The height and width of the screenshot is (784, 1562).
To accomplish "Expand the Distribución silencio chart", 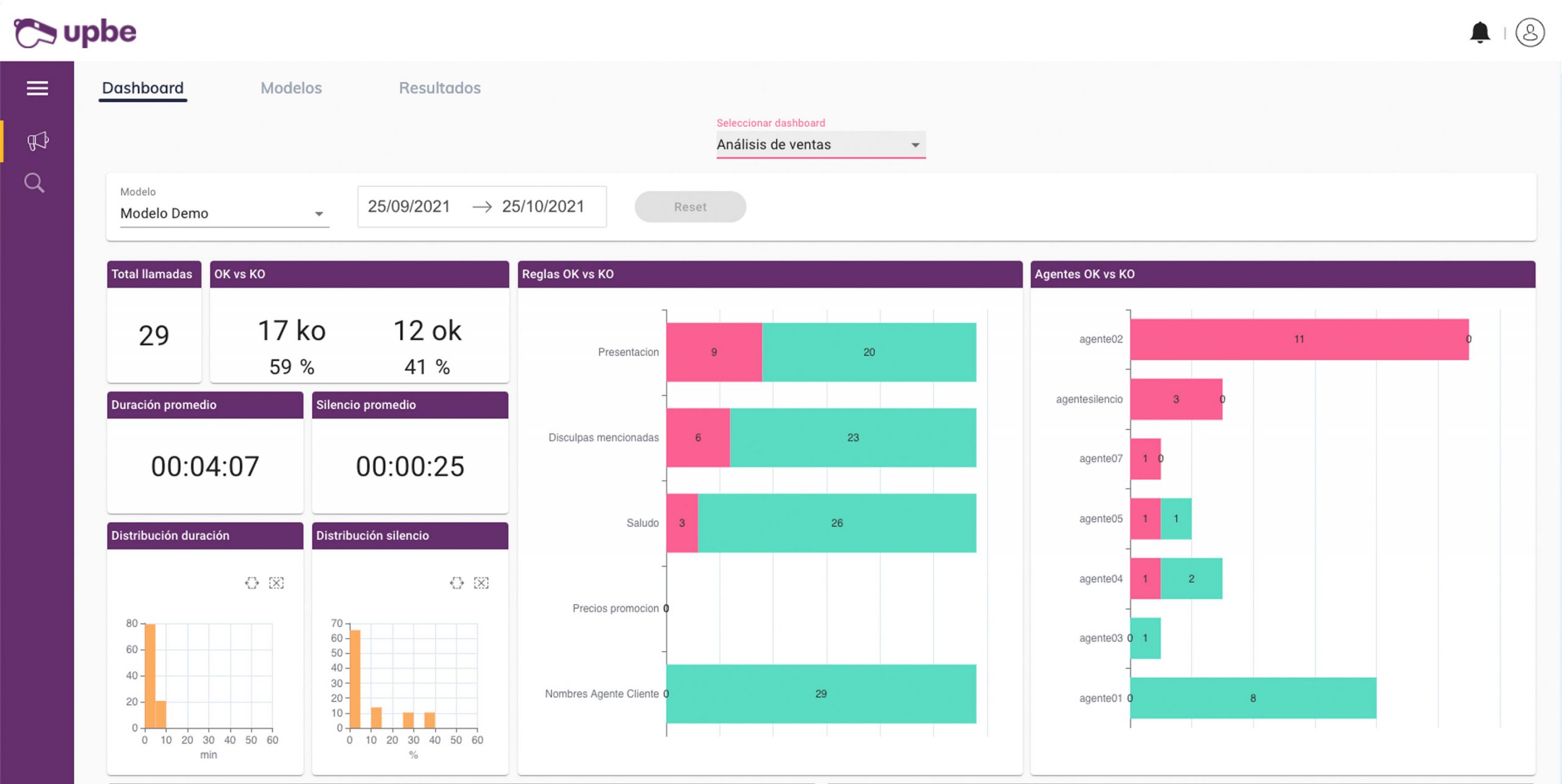I will (457, 583).
